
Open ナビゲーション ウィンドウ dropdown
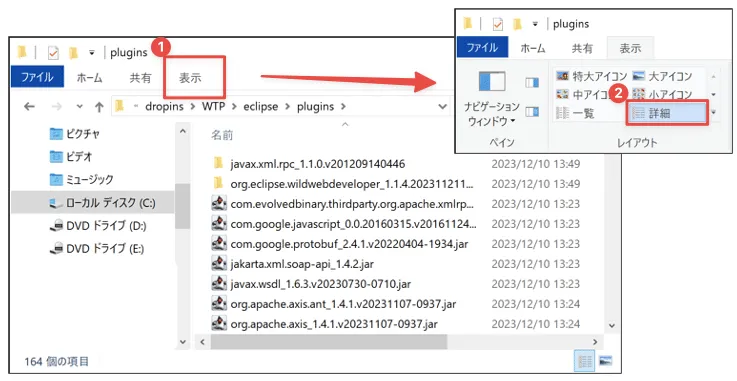click(492, 114)
